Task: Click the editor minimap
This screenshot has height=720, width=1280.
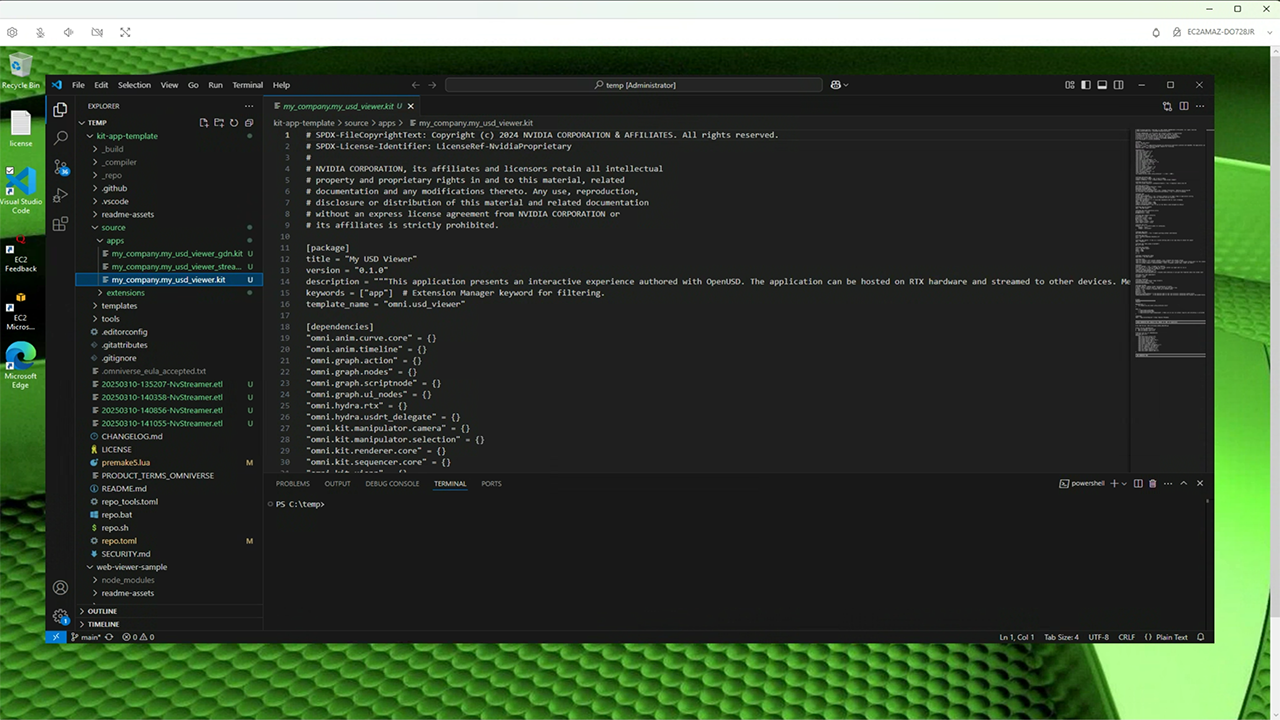Action: 1172,245
